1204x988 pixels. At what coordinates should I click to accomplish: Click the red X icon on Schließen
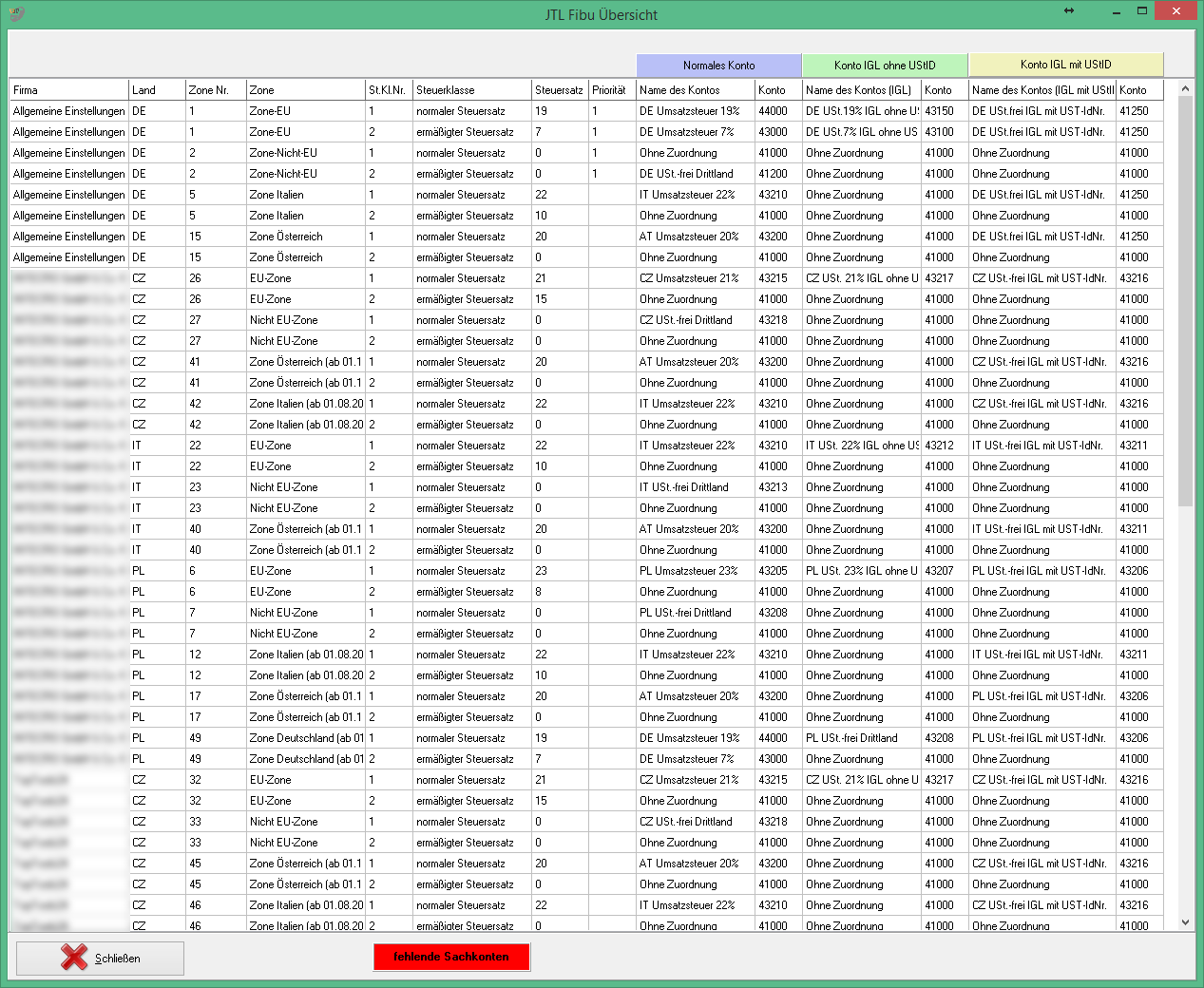click(x=74, y=958)
